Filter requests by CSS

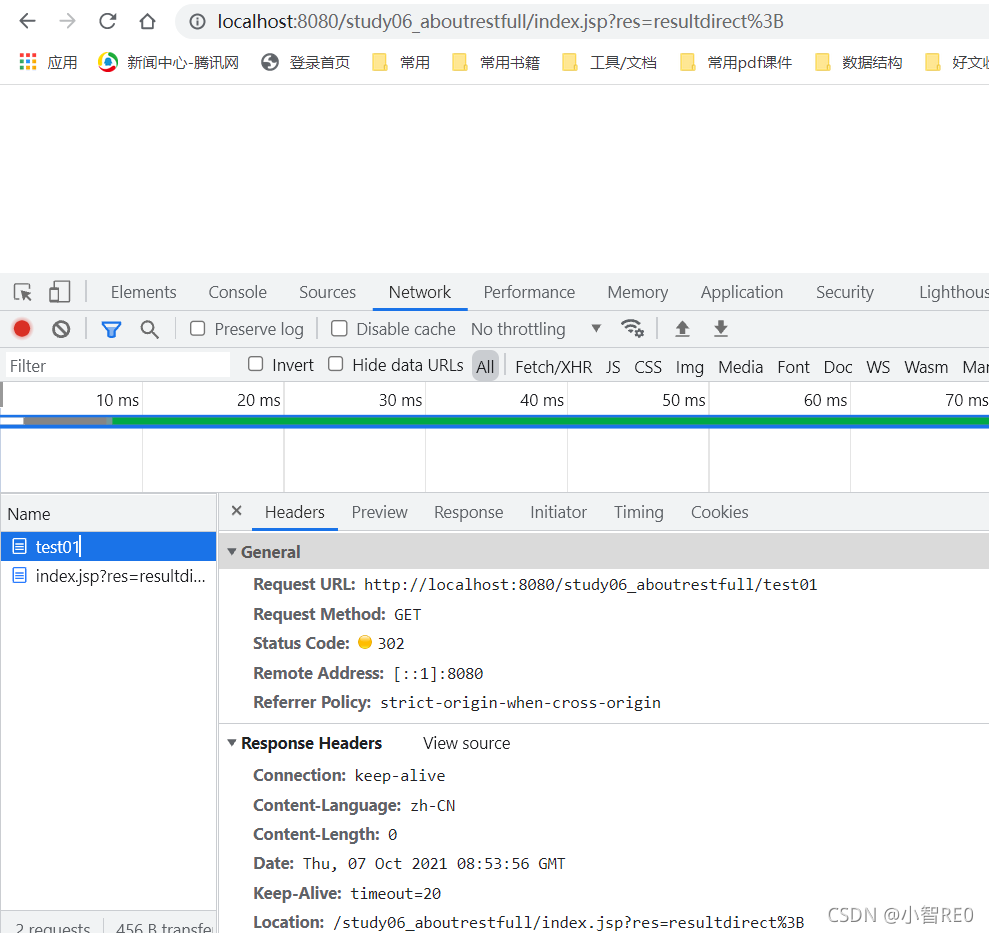pos(648,367)
